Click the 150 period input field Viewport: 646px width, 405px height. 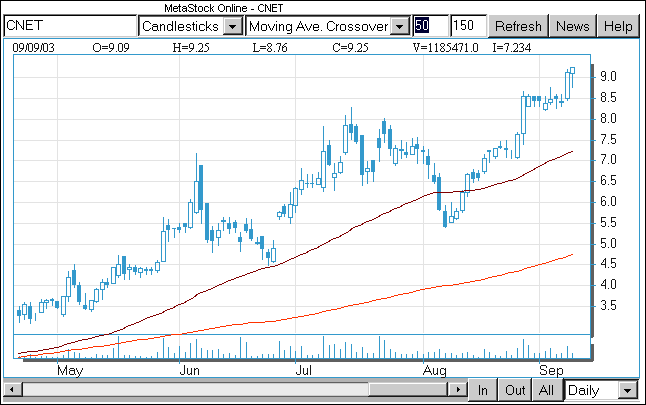tap(469, 26)
